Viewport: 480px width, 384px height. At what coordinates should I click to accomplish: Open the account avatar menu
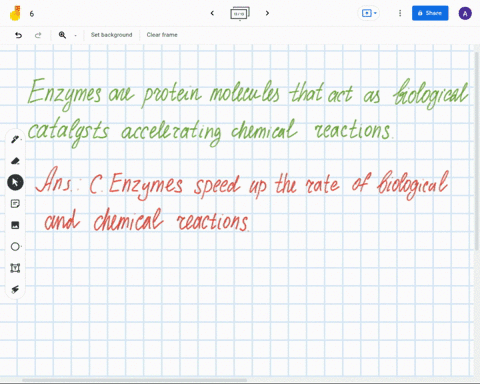[x=465, y=13]
